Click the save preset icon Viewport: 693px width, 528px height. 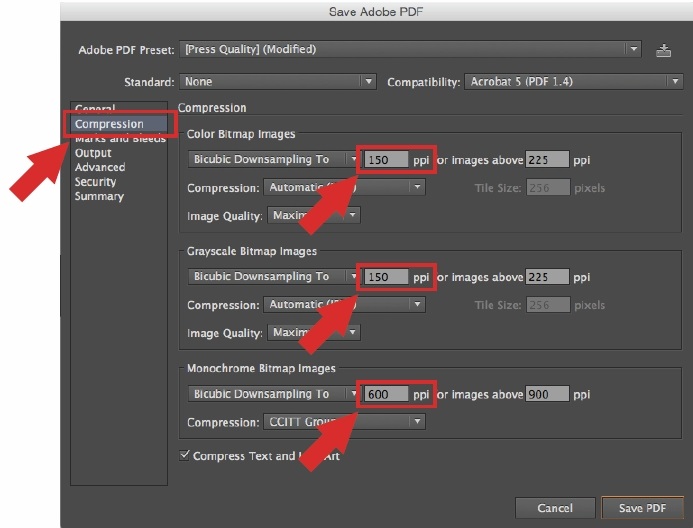click(663, 50)
